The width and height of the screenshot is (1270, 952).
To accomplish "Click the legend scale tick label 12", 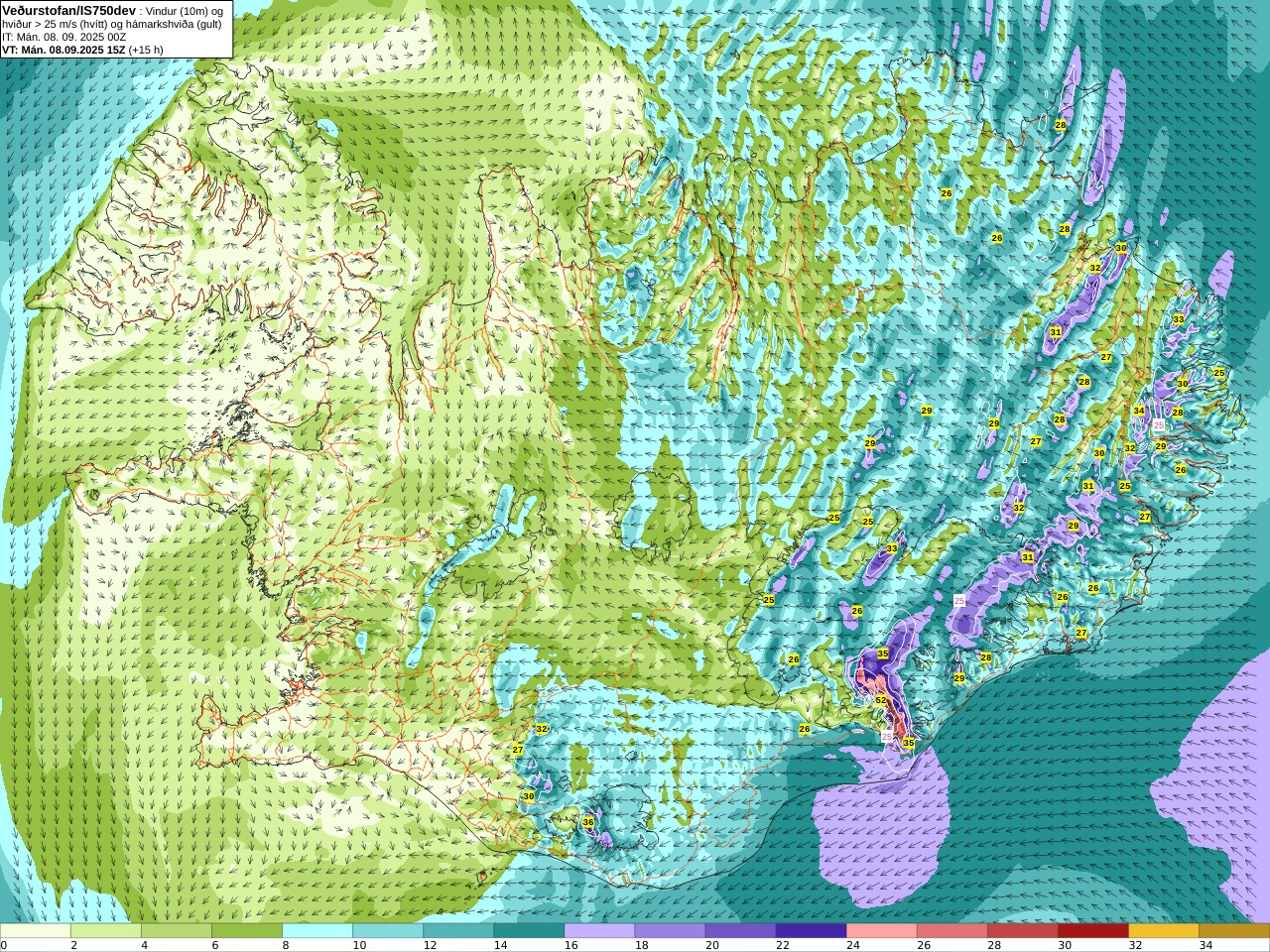I will [430, 945].
